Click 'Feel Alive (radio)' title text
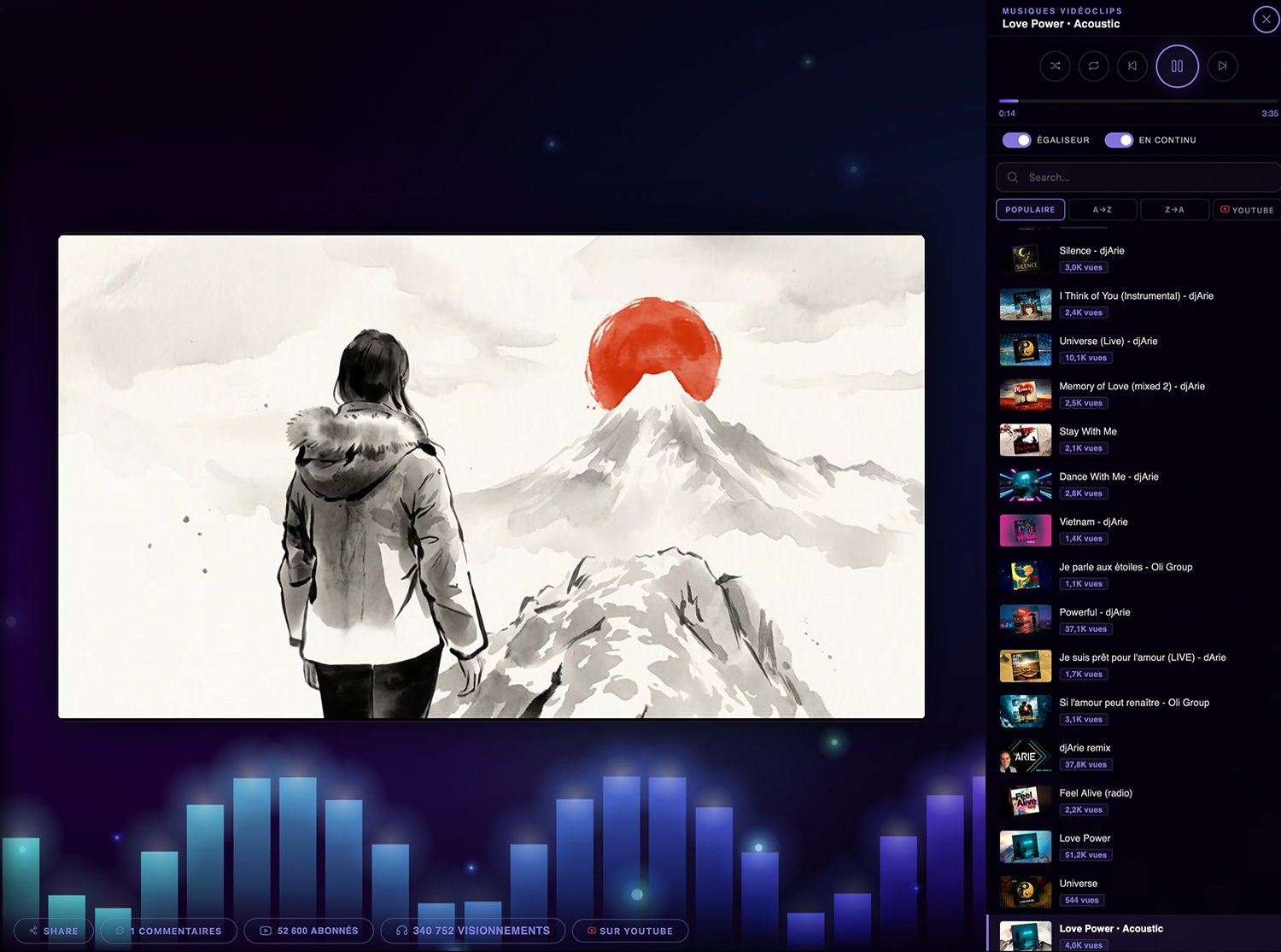 (x=1096, y=793)
